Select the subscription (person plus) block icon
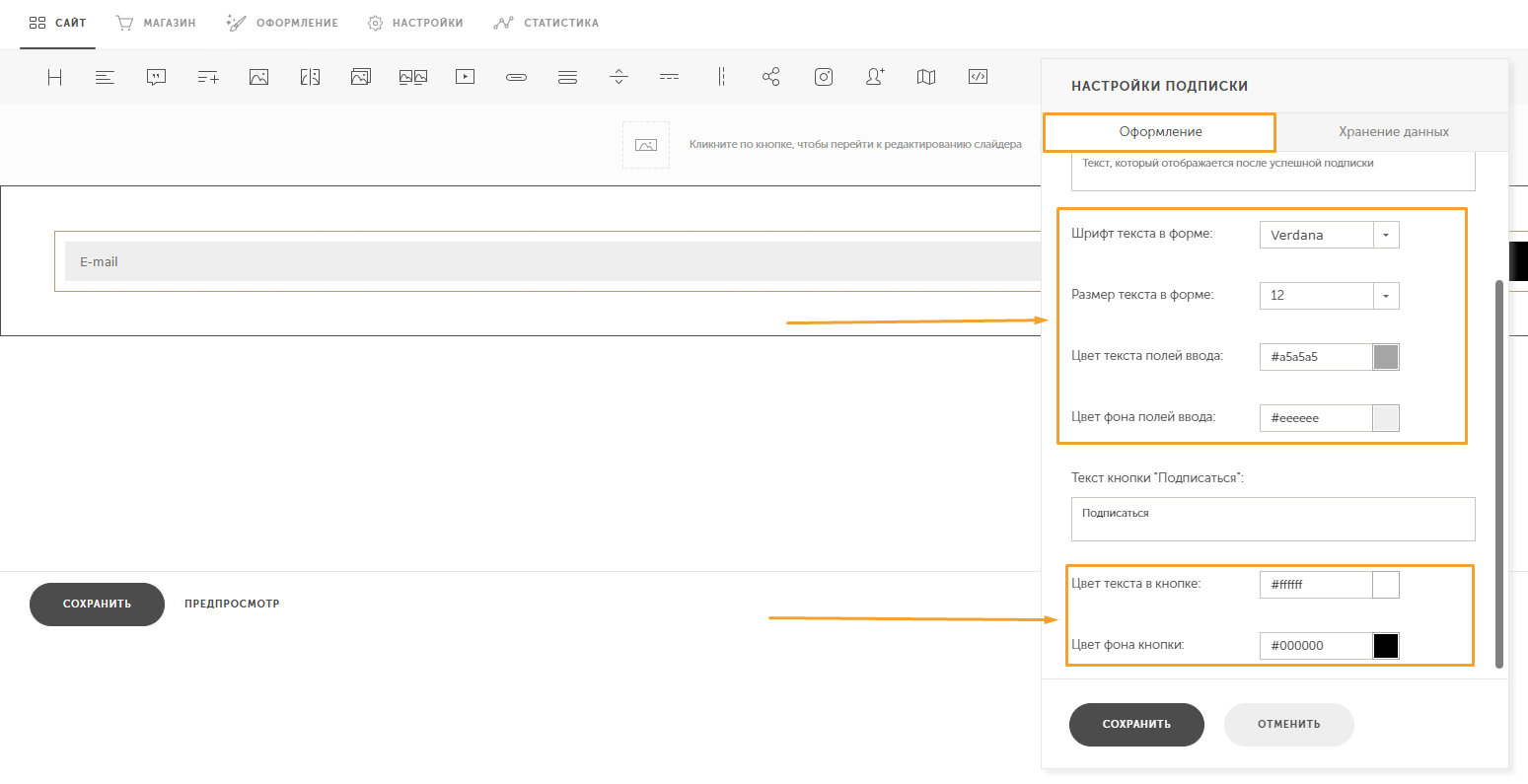 point(875,77)
